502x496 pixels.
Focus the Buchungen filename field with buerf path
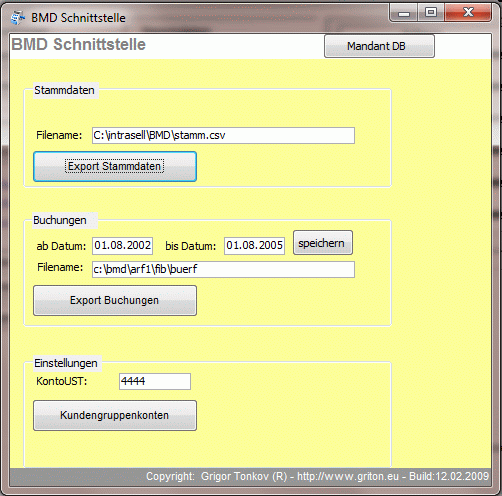(223, 269)
